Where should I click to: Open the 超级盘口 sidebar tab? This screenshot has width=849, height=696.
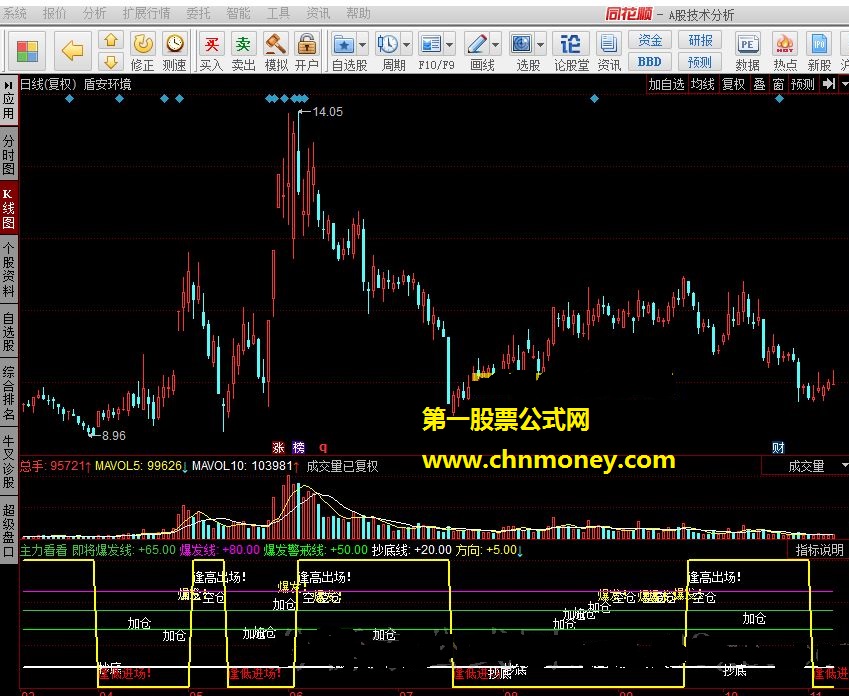click(8, 531)
